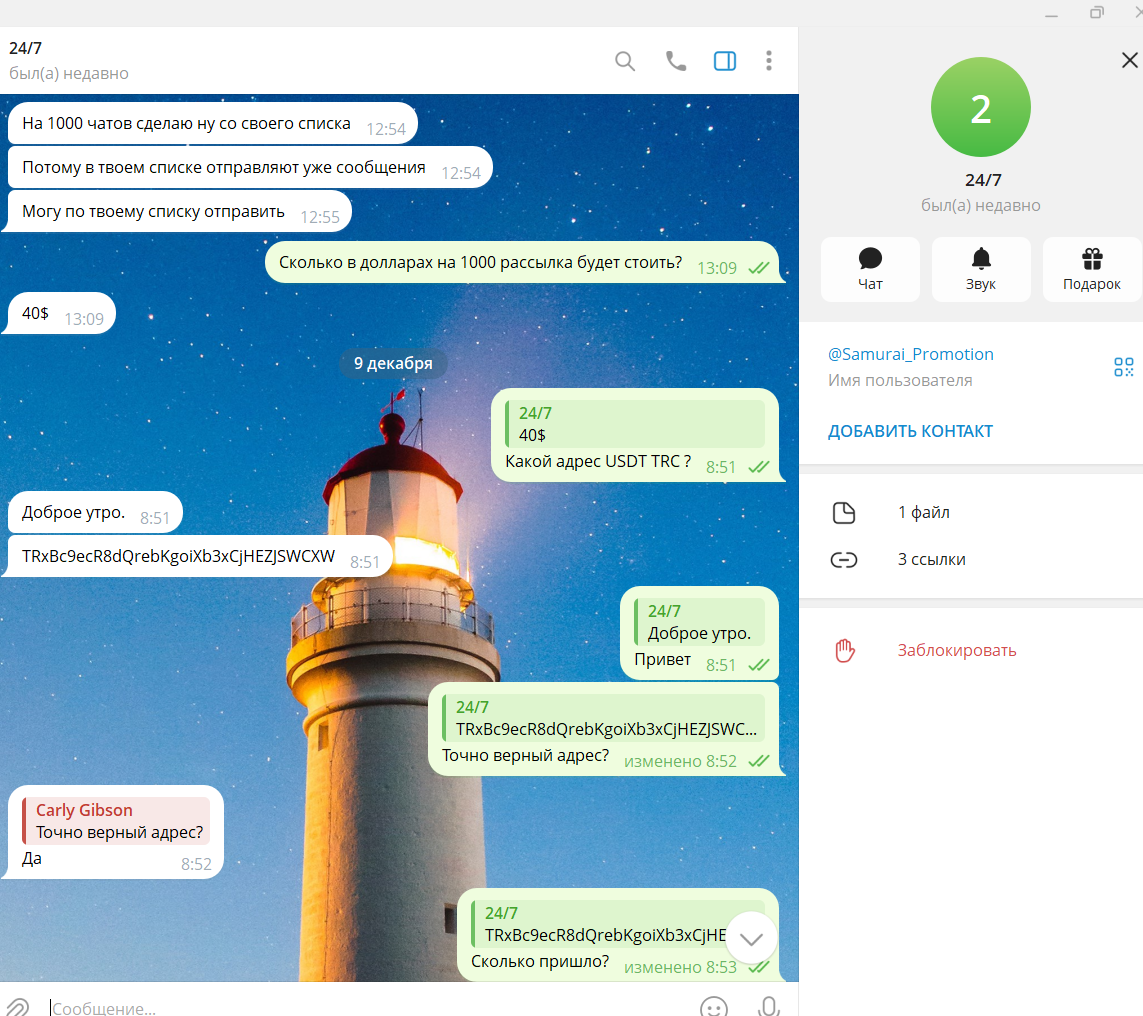Open the emoji picker in message bar
The image size is (1143, 1016).
(713, 1008)
